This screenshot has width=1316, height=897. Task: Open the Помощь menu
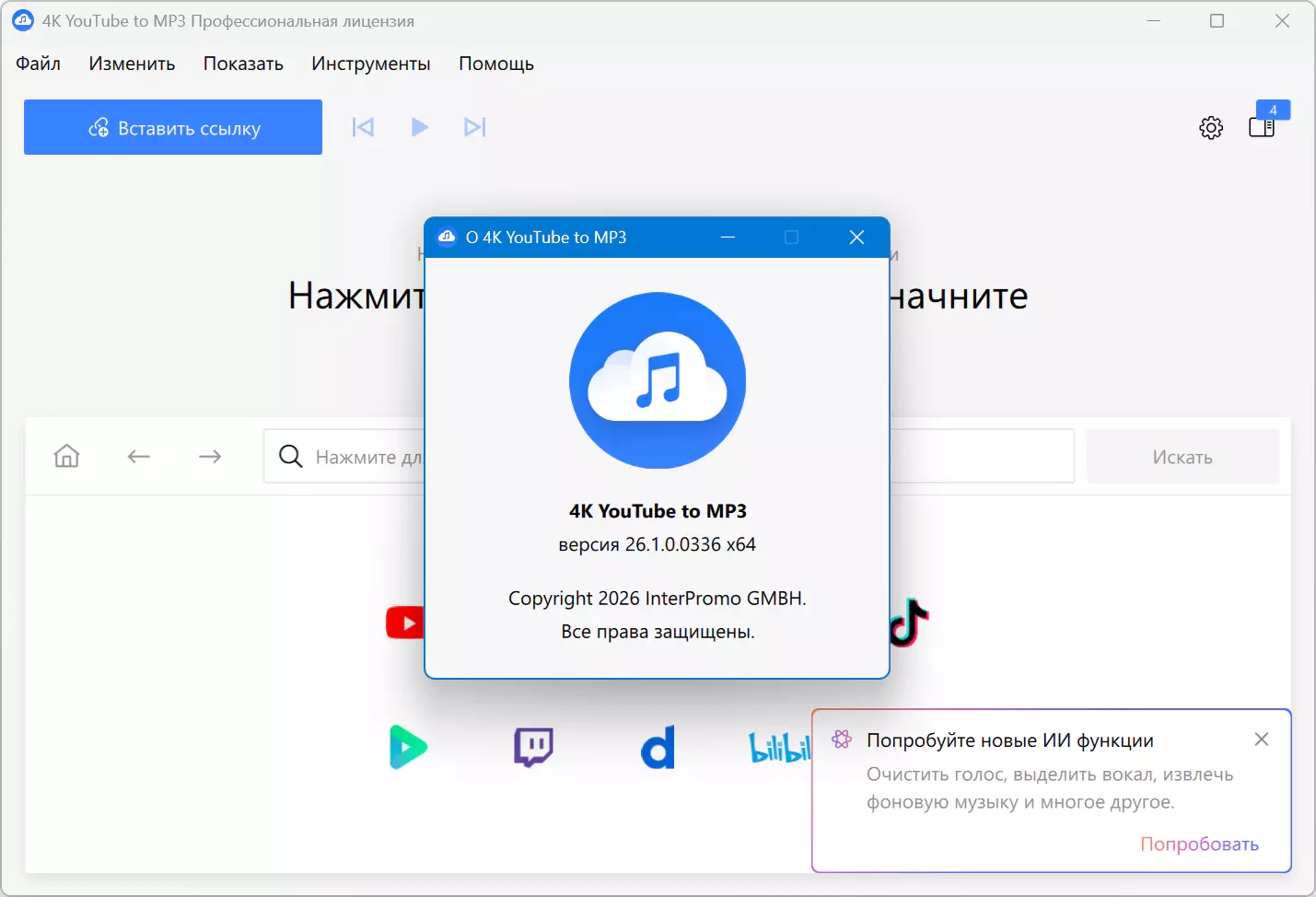496,64
